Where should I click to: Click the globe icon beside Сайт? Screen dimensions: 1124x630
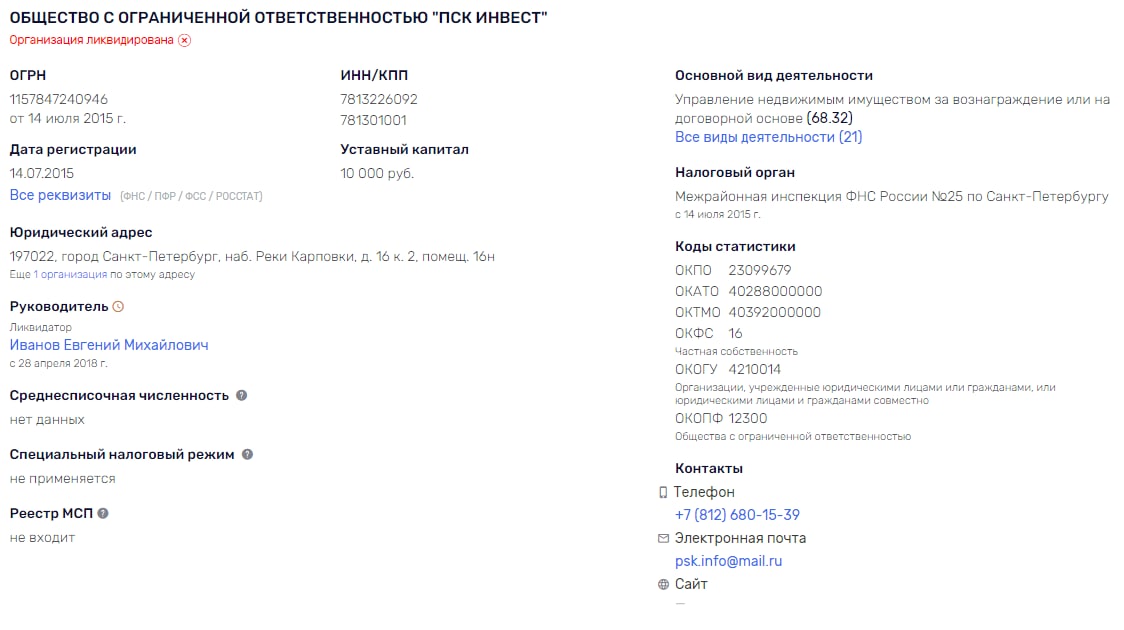click(x=663, y=584)
